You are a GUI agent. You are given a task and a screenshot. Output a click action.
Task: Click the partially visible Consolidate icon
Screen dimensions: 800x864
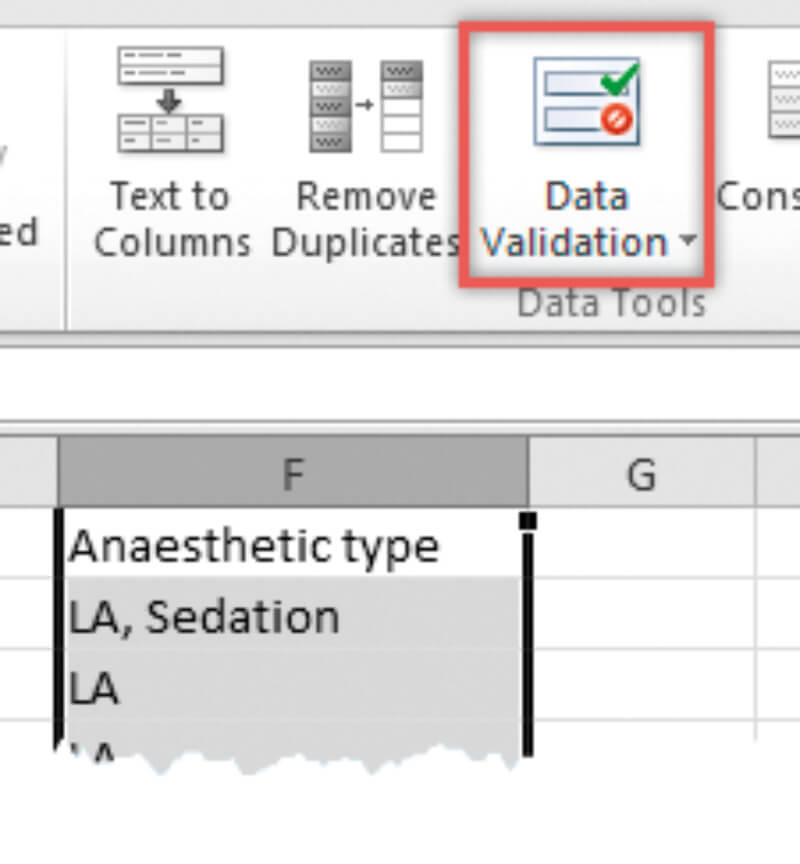point(784,98)
